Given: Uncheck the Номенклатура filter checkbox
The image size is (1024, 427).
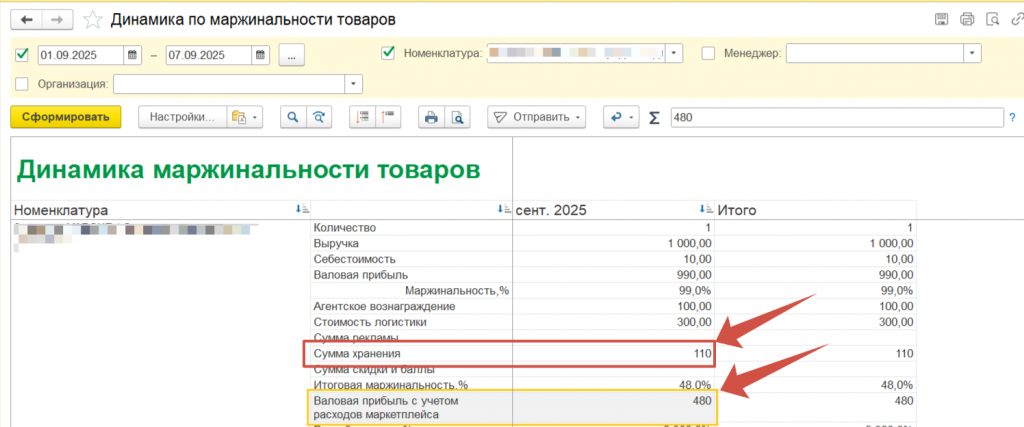Looking at the screenshot, I should coord(389,53).
